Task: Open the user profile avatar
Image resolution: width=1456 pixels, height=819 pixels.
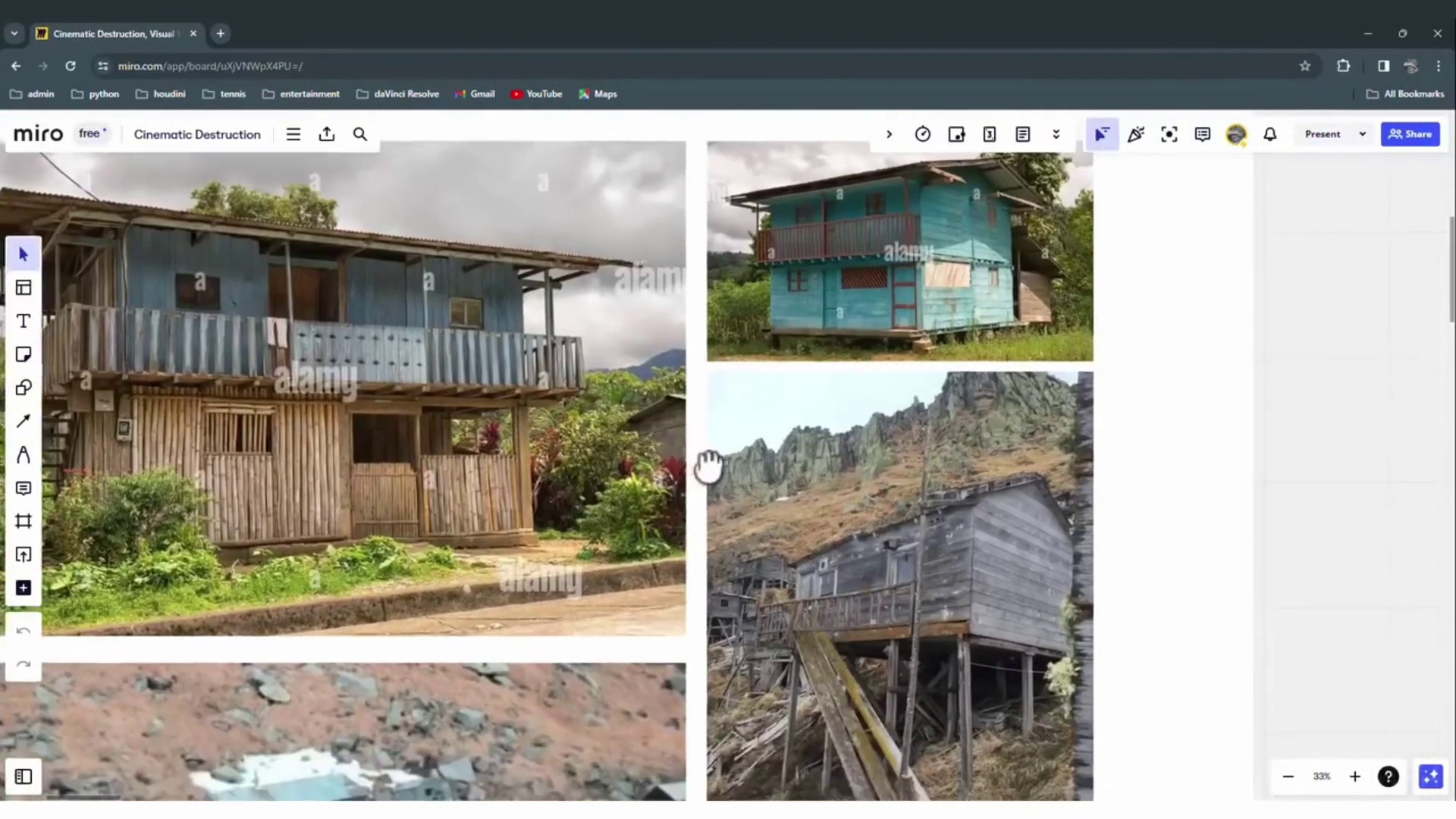Action: 1236,134
